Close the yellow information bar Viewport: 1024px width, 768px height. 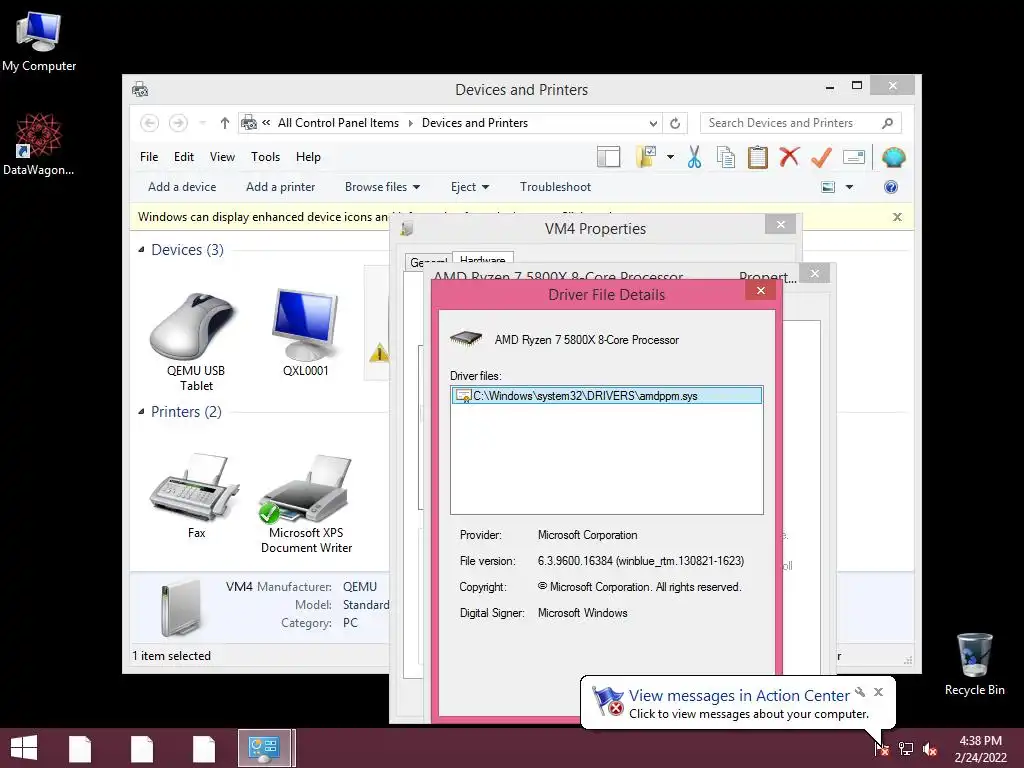(897, 217)
